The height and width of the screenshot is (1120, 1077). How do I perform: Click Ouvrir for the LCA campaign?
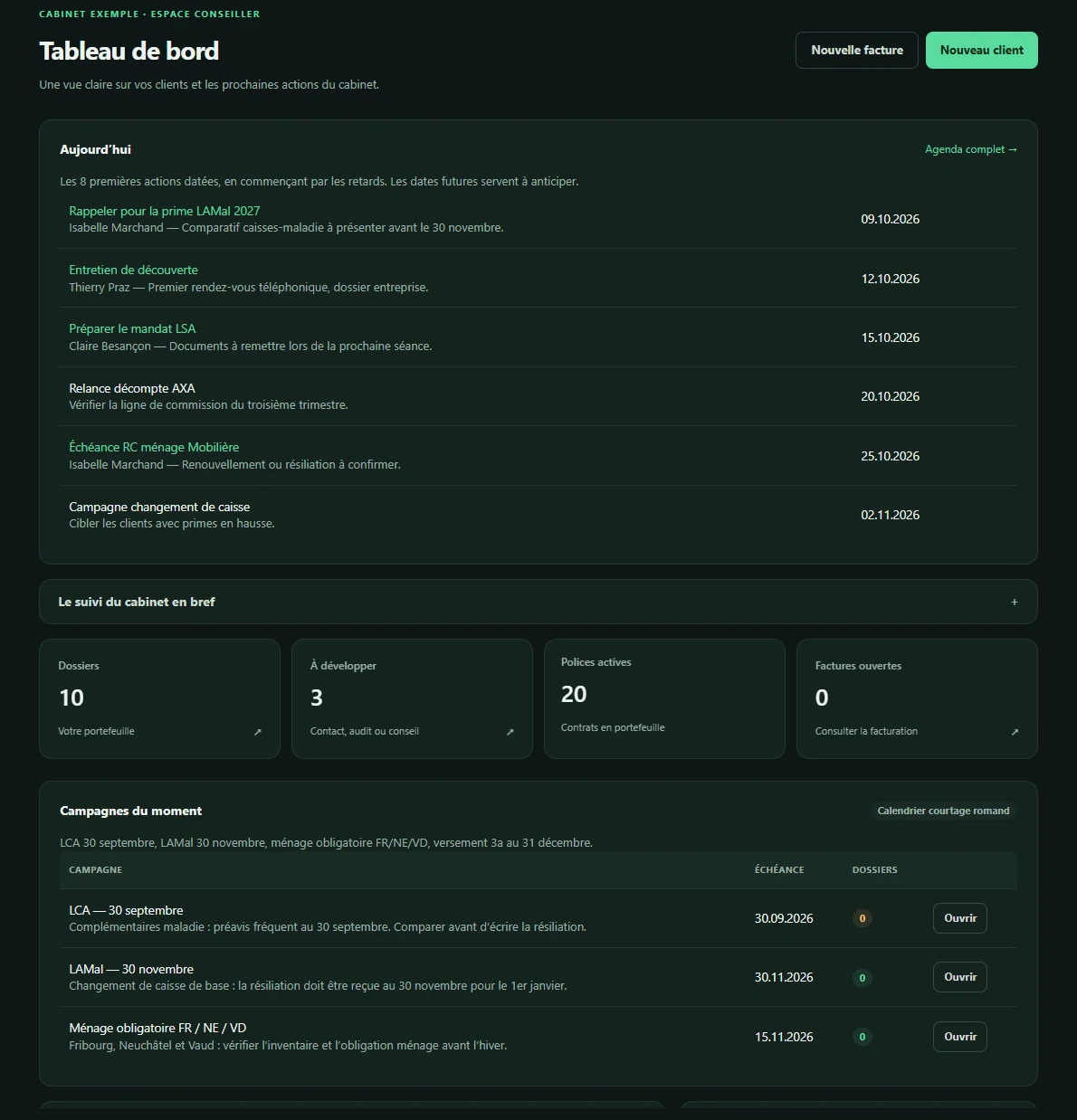[x=960, y=918]
